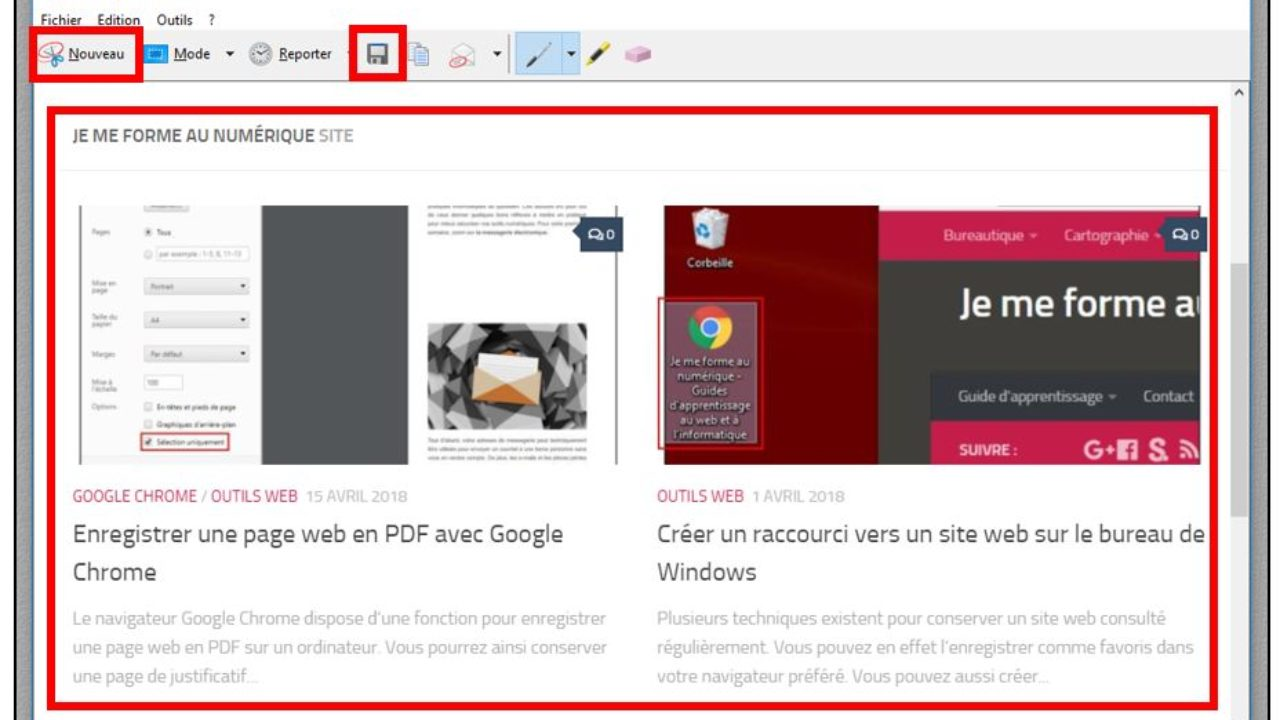Select the pink eraser tool
Viewport: 1280px width, 720px height.
click(x=637, y=54)
